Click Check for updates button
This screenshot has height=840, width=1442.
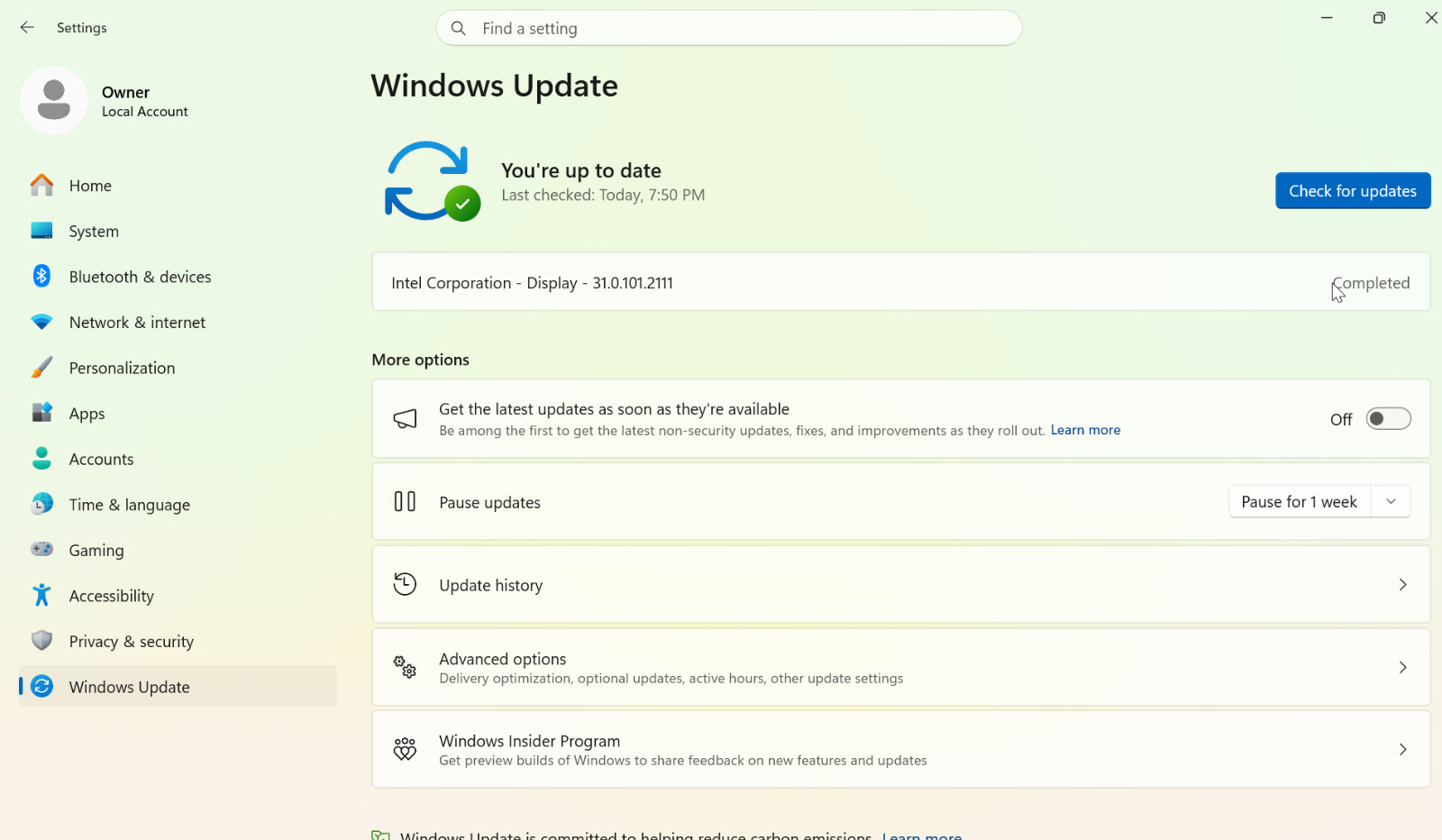click(1353, 191)
